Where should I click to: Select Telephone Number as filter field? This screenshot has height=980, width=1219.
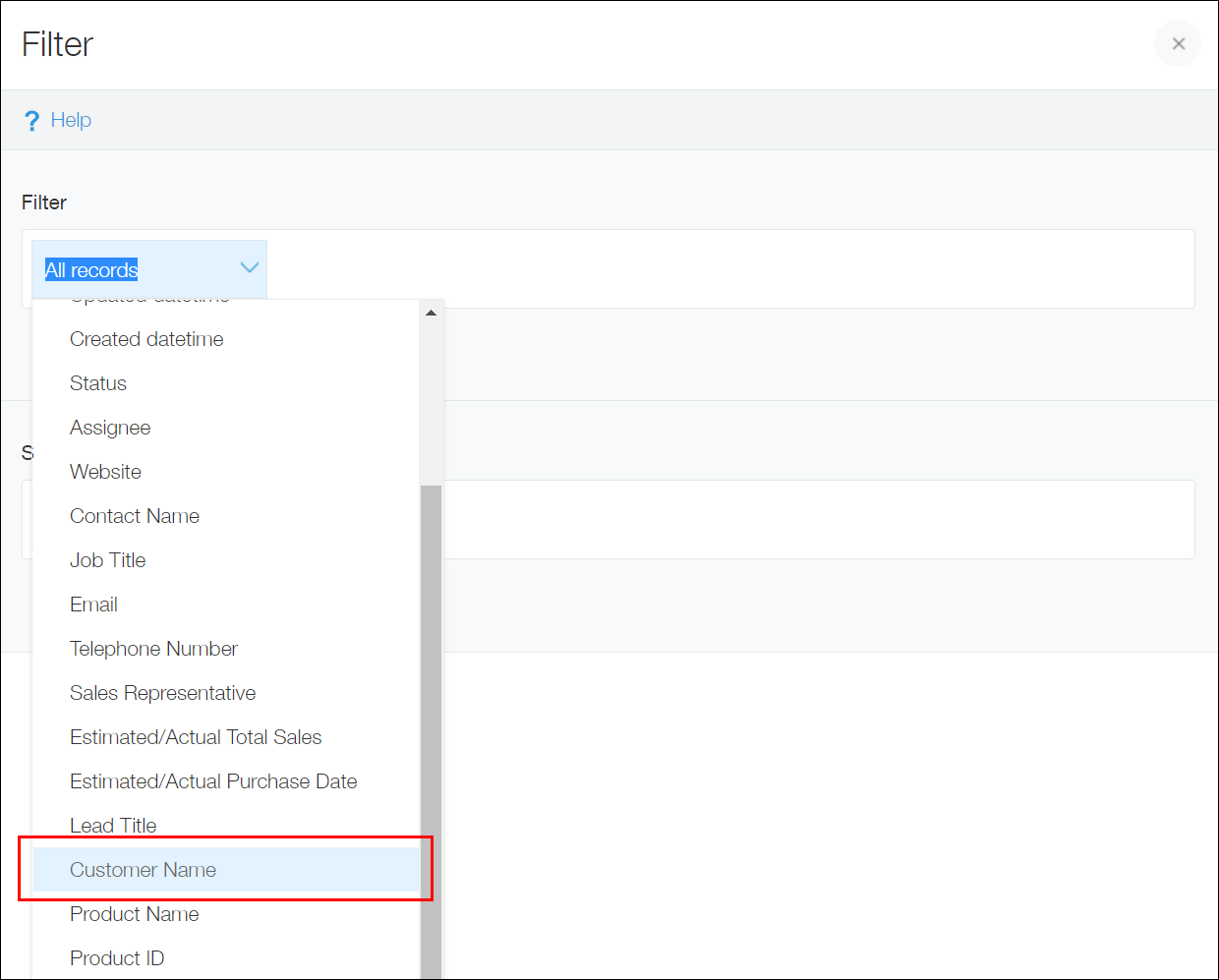(x=153, y=648)
